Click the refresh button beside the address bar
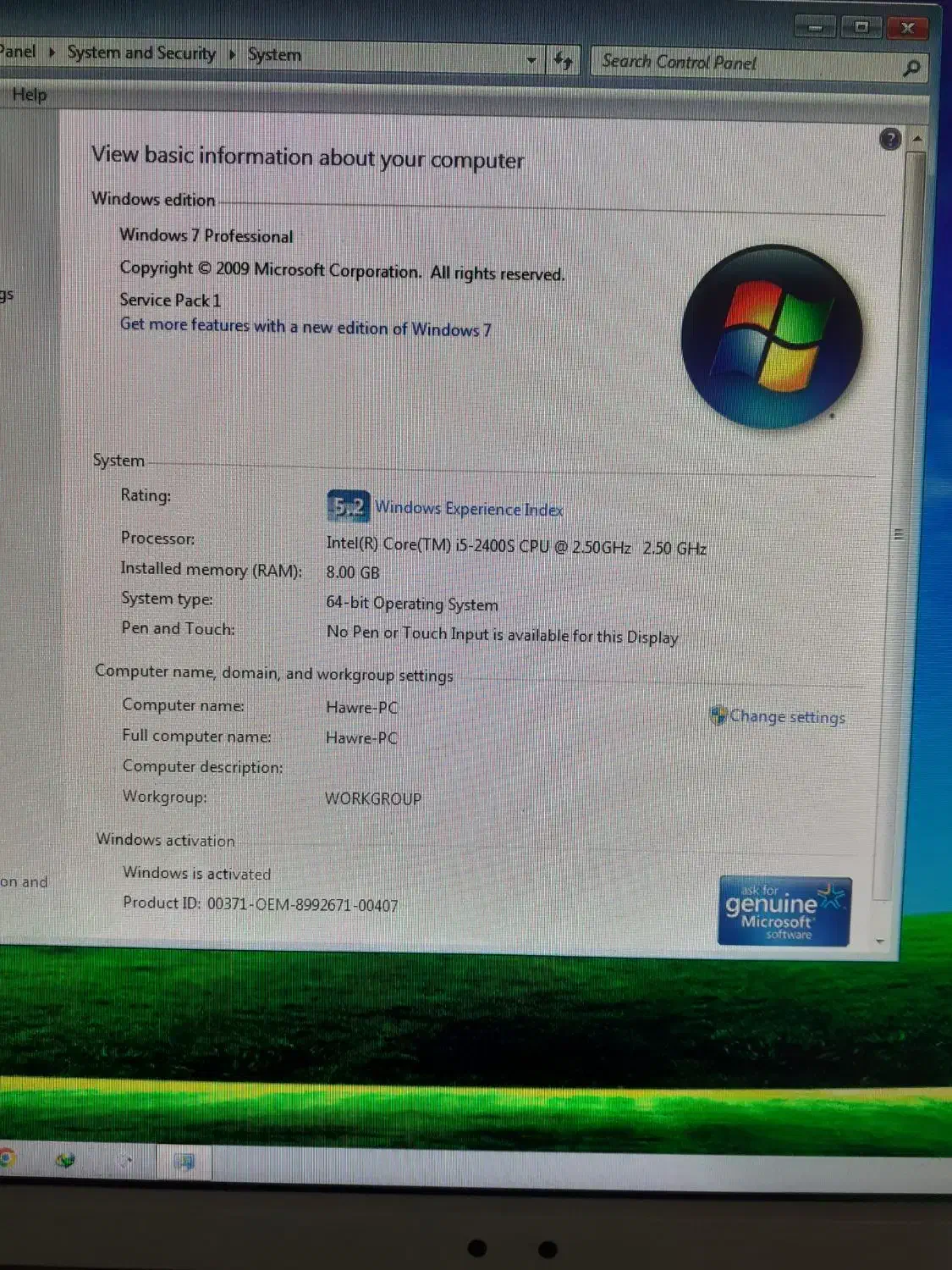Image resolution: width=952 pixels, height=1270 pixels. click(x=564, y=60)
